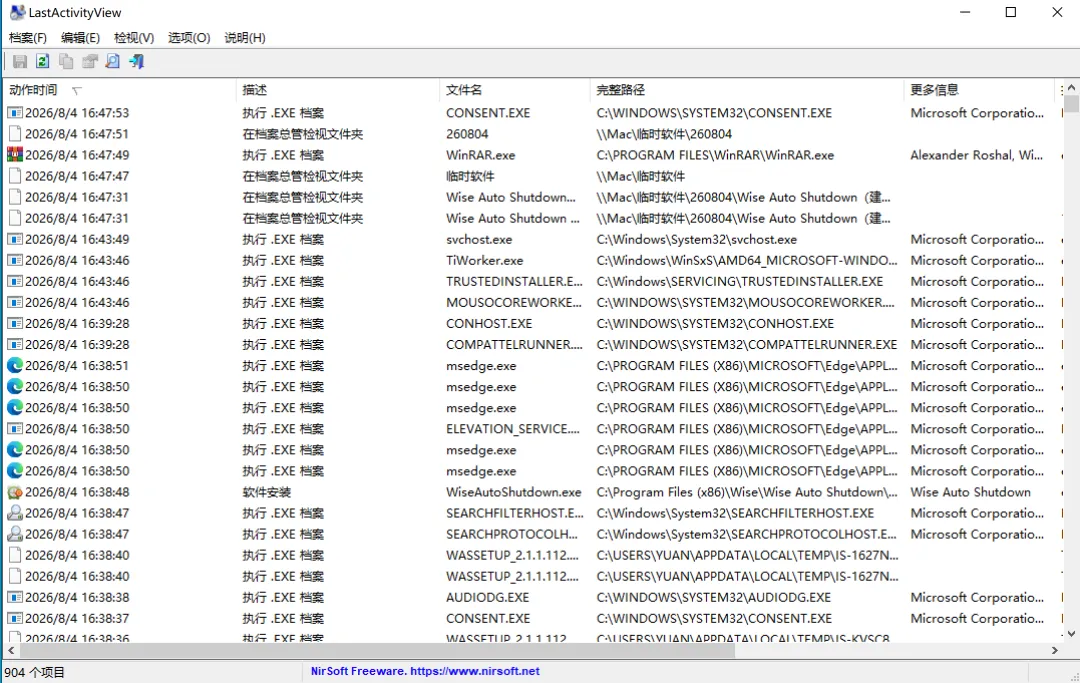Click the Save selected items toolbar icon

20,61
